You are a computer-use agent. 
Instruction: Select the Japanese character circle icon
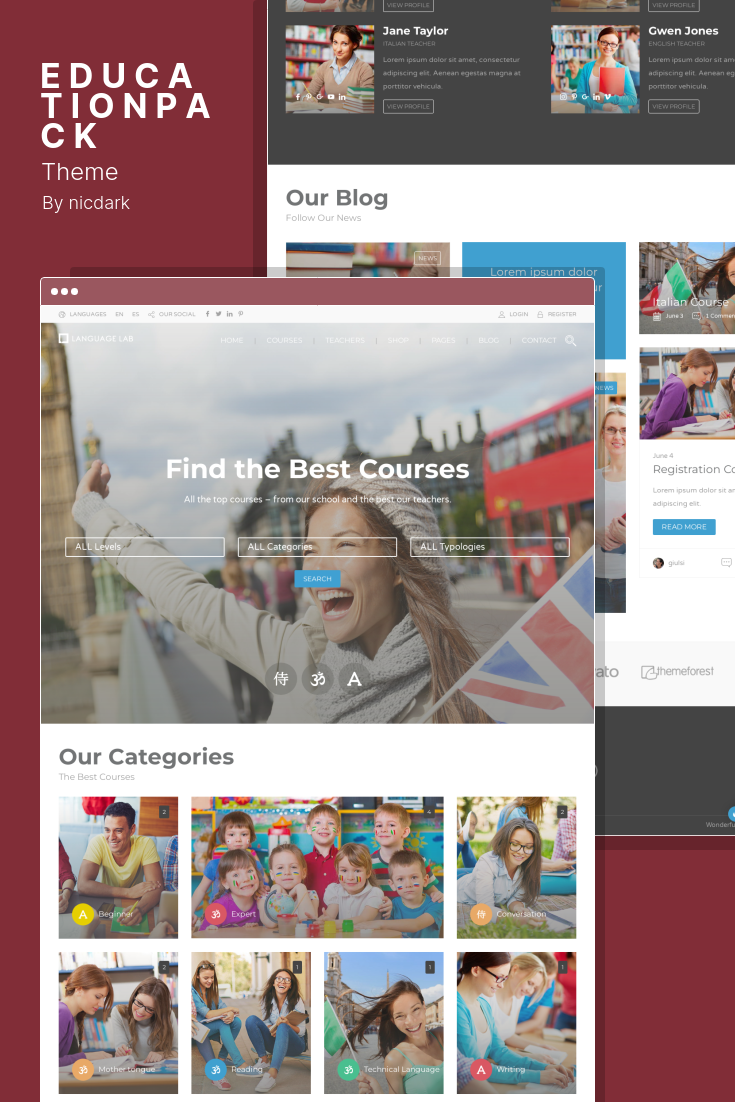(x=281, y=679)
